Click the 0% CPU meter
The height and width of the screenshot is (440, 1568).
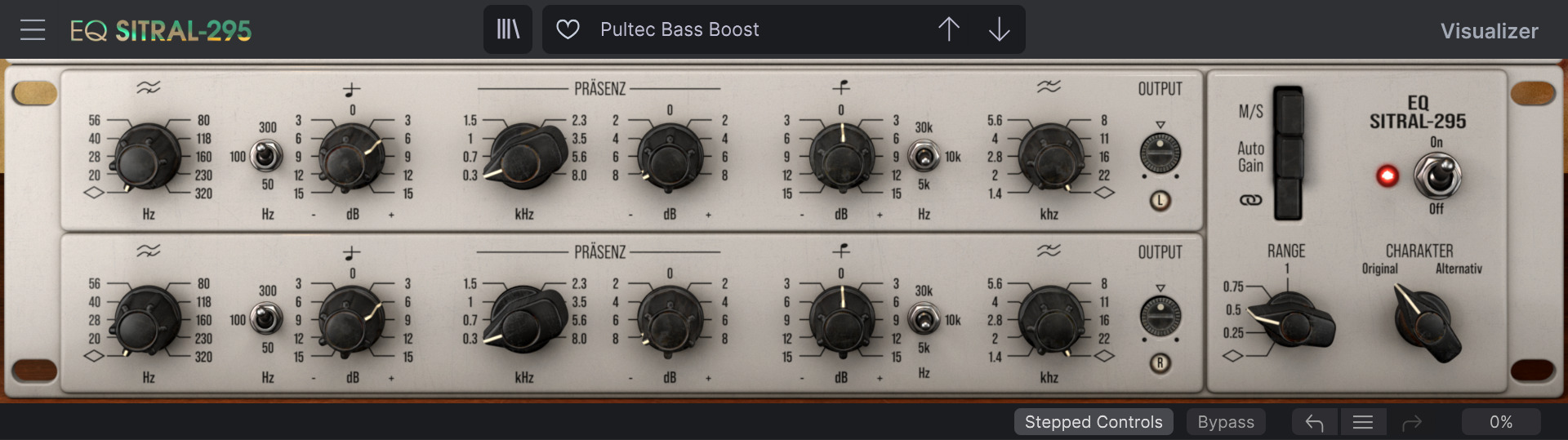tap(1501, 422)
